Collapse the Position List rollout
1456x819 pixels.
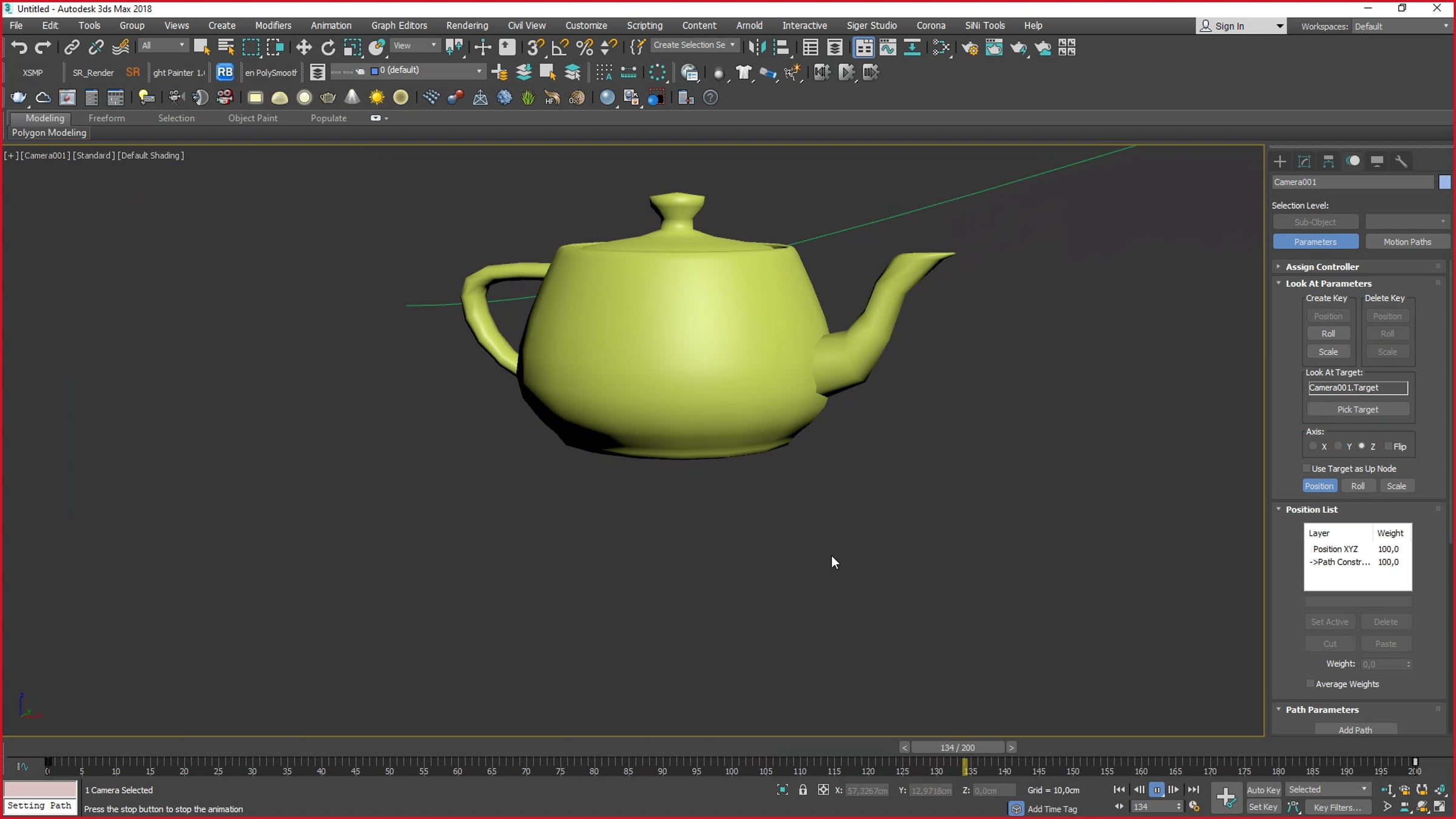1312,510
